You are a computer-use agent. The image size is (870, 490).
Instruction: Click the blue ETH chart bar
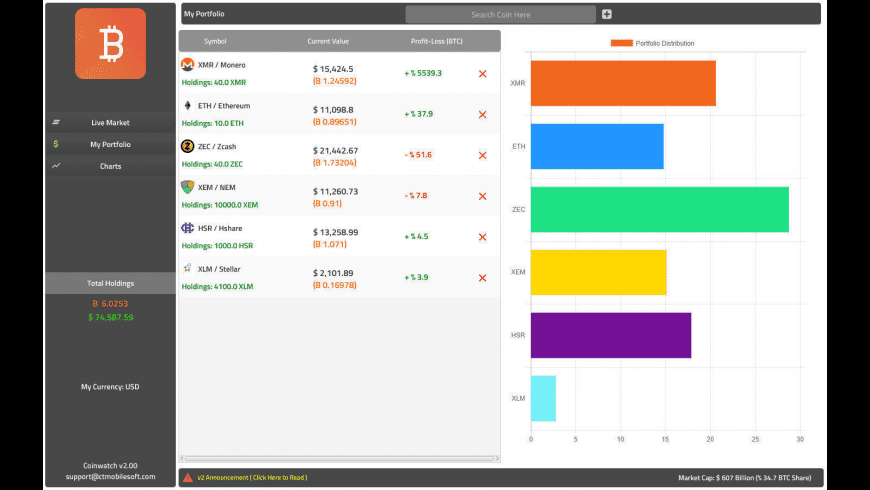click(597, 147)
